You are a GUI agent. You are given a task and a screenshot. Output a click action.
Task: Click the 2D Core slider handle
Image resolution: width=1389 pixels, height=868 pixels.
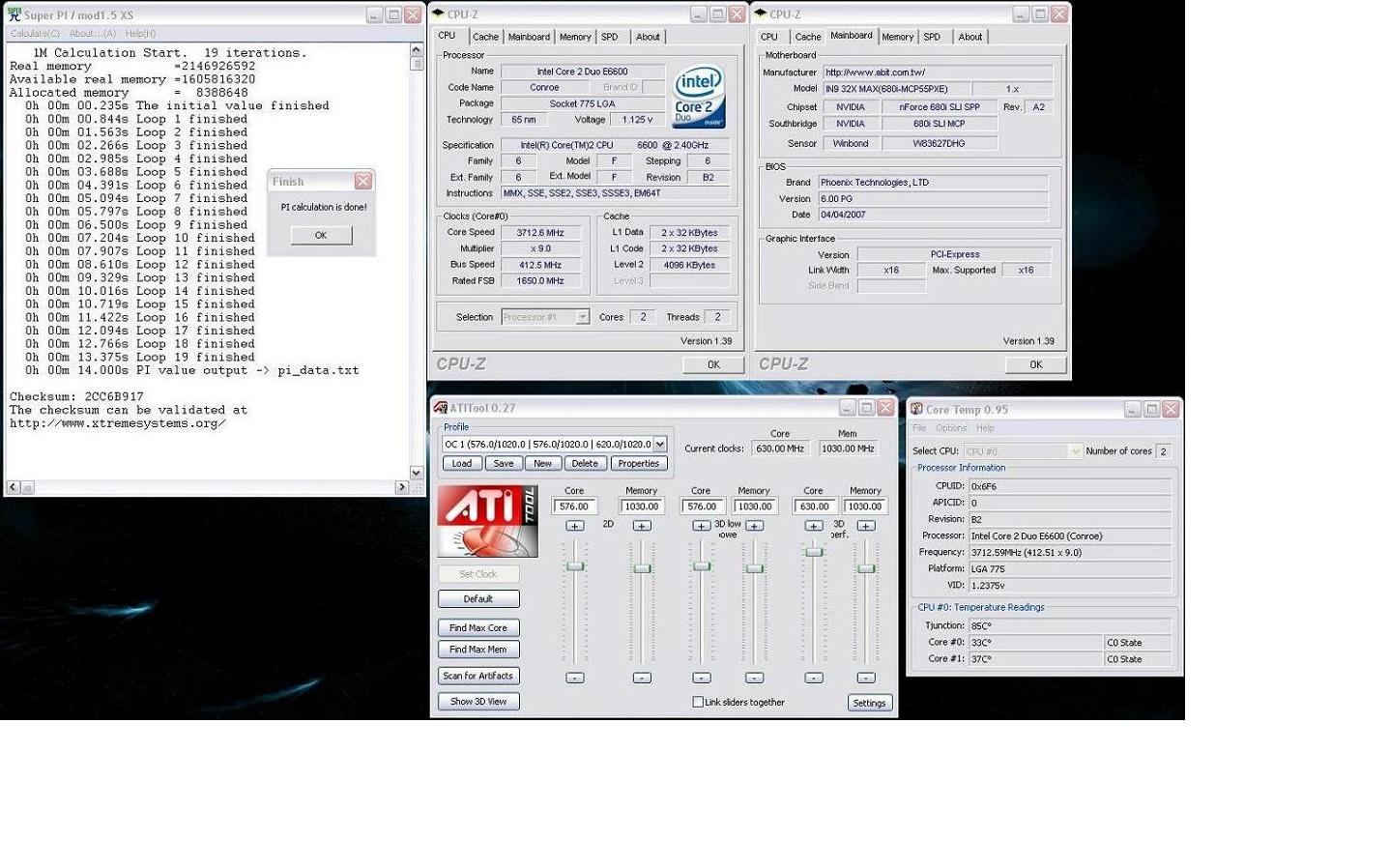(575, 565)
